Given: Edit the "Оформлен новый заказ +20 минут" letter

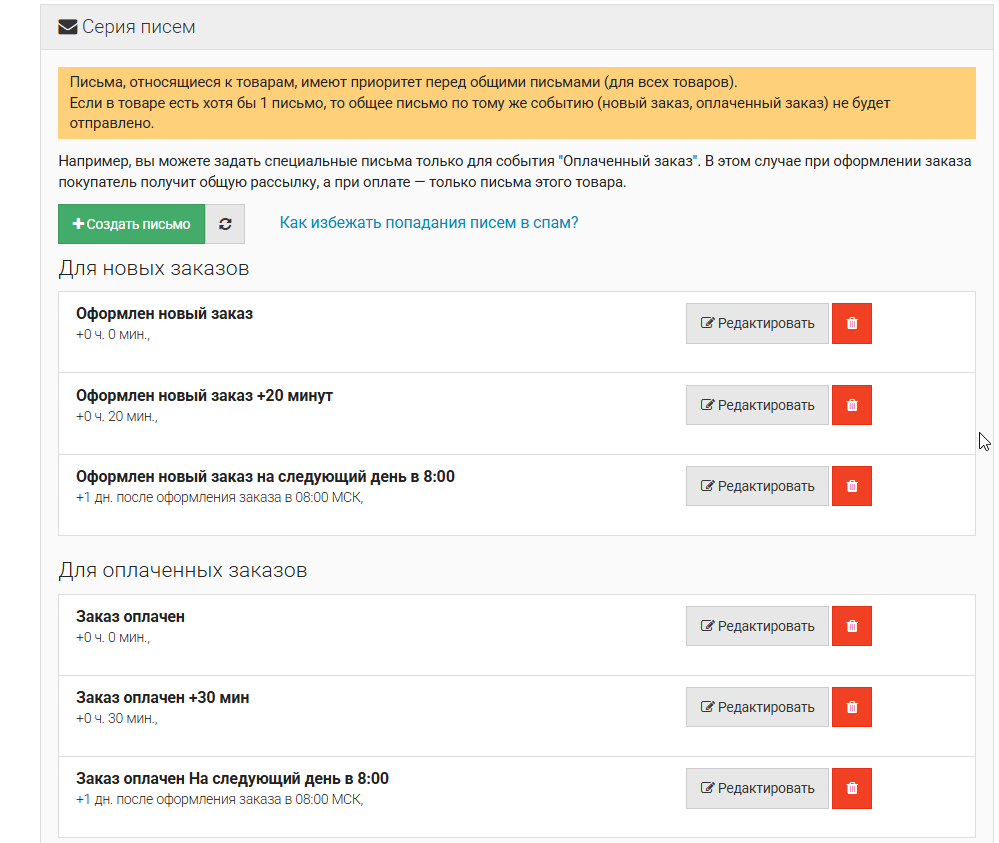Looking at the screenshot, I should (x=757, y=405).
